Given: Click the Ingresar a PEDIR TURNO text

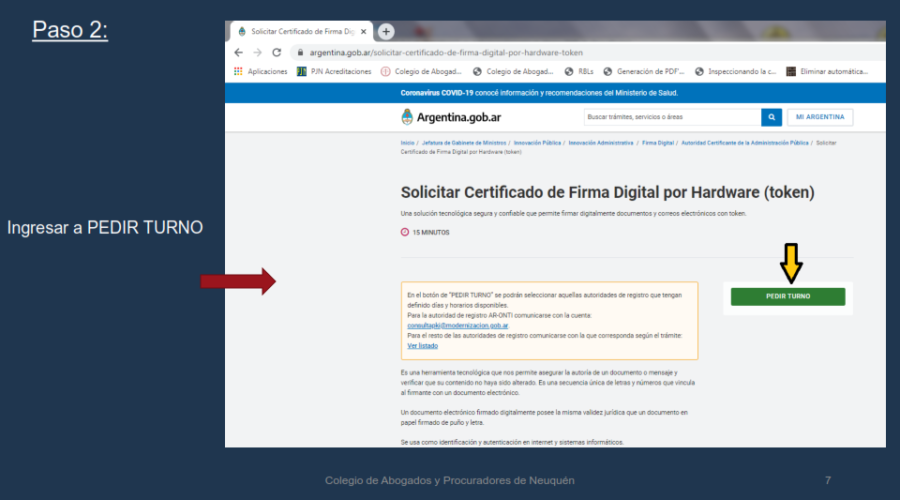Looking at the screenshot, I should 105,228.
